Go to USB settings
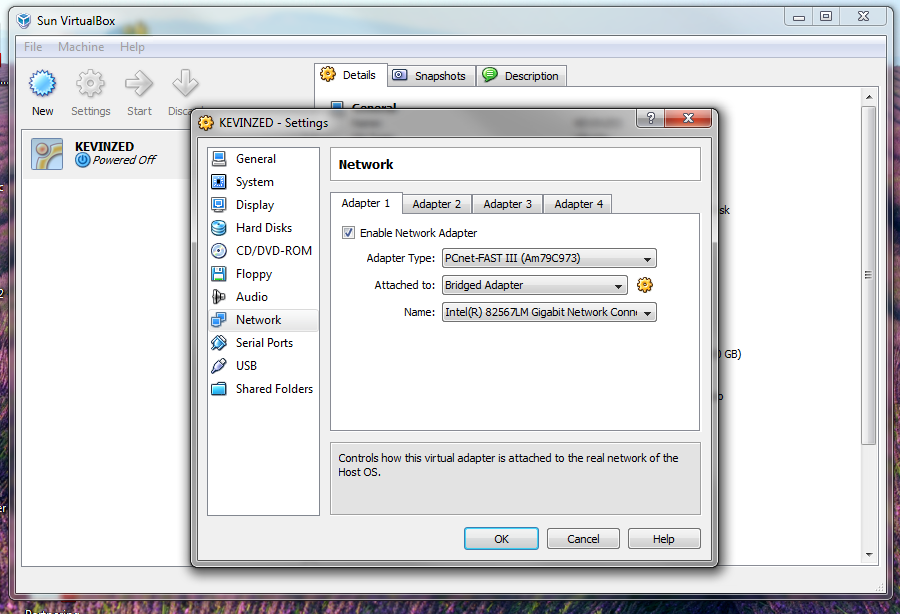Screen dimensions: 900x614 coord(246,366)
